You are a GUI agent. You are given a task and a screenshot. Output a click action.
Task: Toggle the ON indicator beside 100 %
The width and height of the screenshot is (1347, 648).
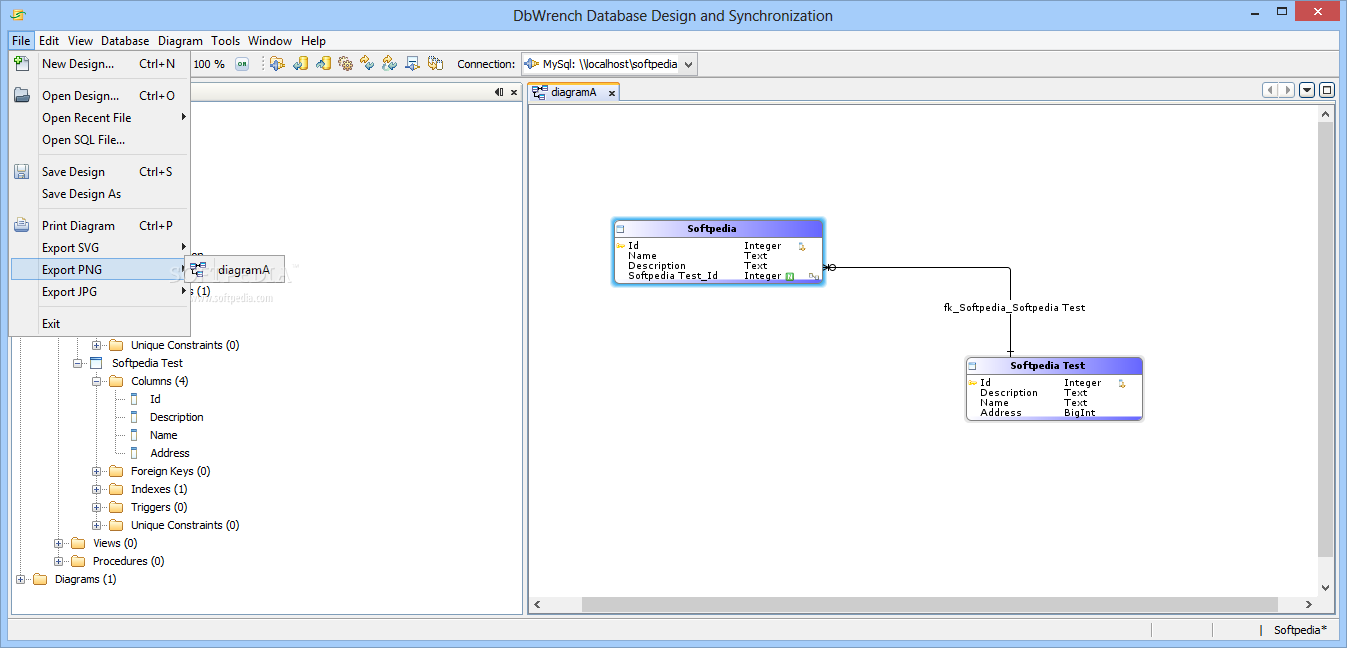point(242,64)
